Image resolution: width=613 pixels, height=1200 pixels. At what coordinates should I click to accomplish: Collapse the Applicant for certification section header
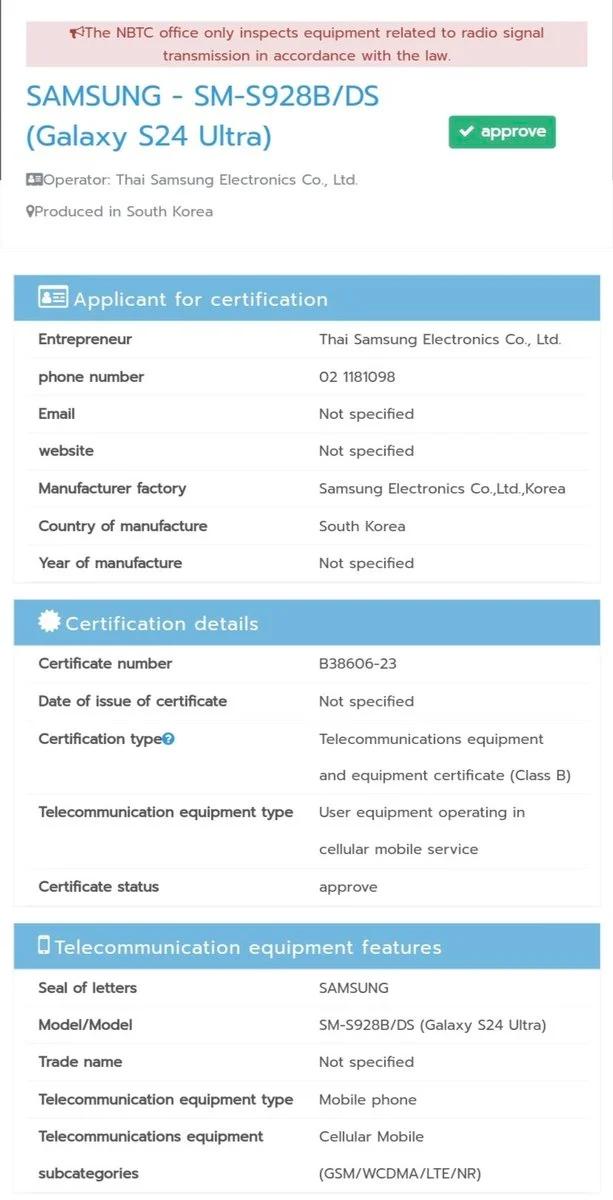[x=306, y=299]
